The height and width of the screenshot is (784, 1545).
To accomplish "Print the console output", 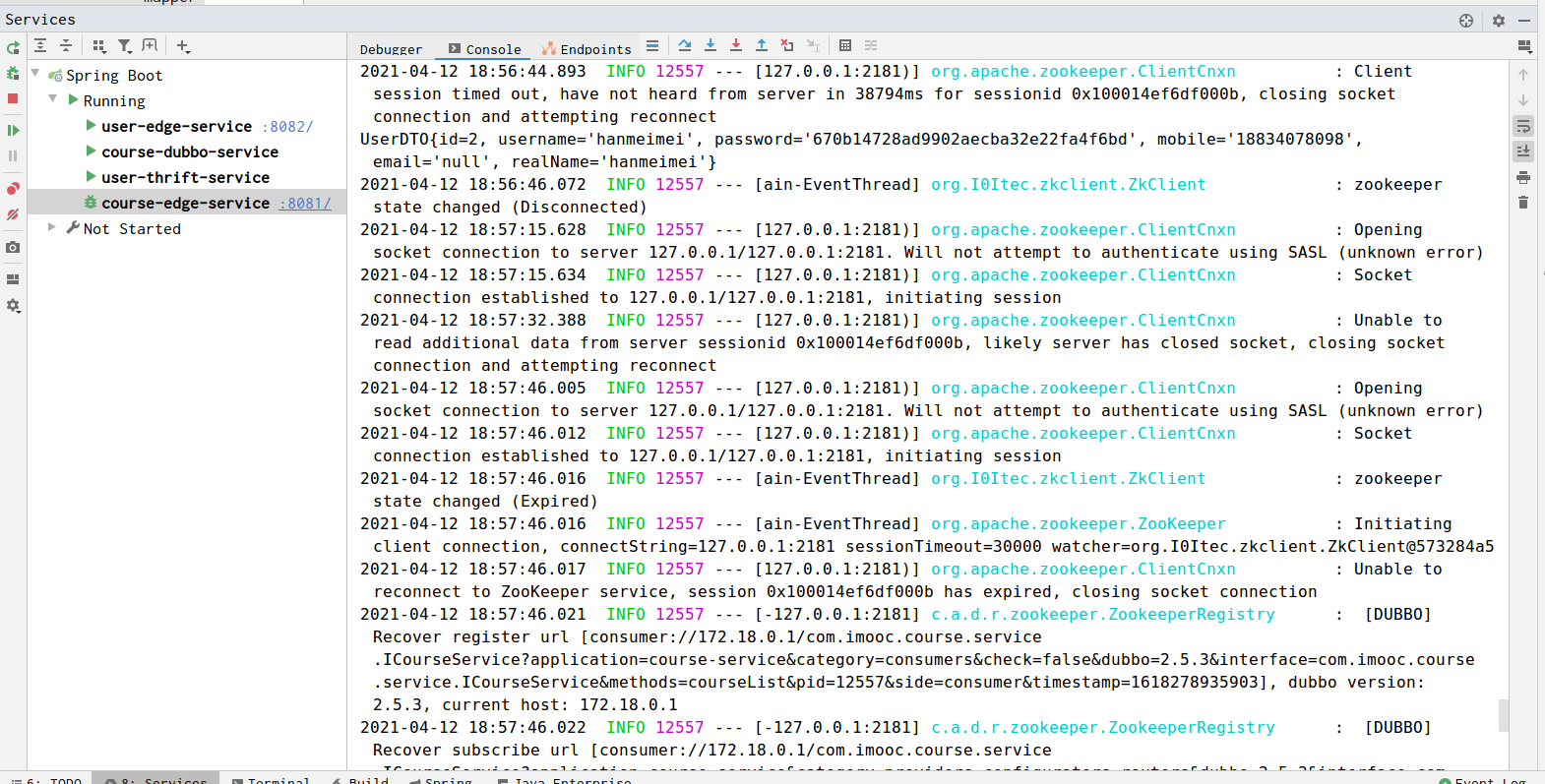I will pyautogui.click(x=1523, y=177).
